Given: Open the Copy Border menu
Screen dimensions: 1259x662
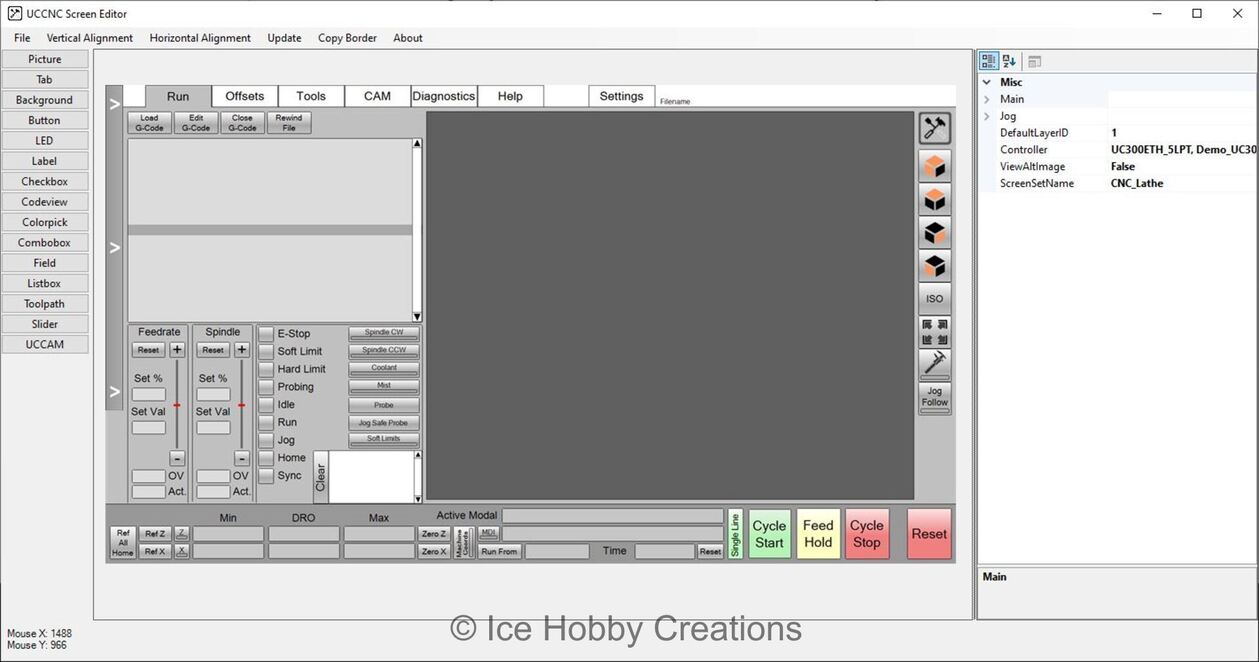Looking at the screenshot, I should click(x=347, y=38).
